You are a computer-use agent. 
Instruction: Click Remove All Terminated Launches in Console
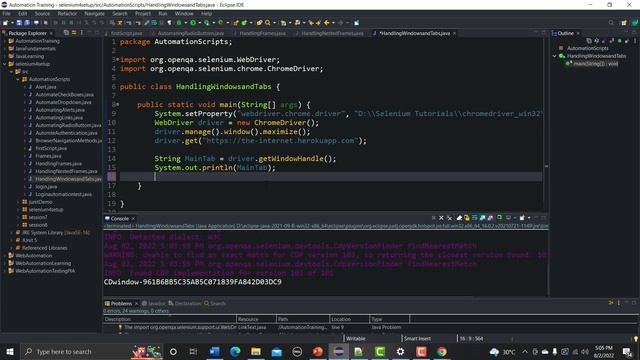pyautogui.click(x=449, y=218)
